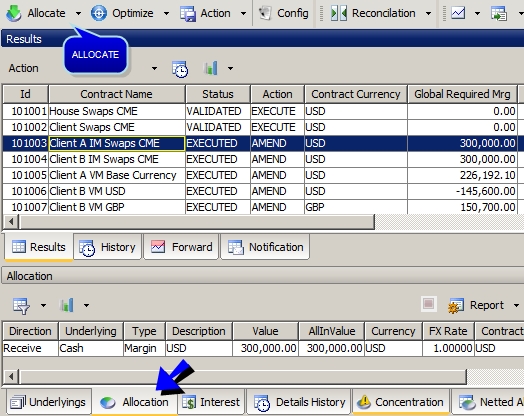The width and height of the screenshot is (524, 416).
Task: Click left arrow of Results horizontal scrollbar
Action: click(x=11, y=222)
